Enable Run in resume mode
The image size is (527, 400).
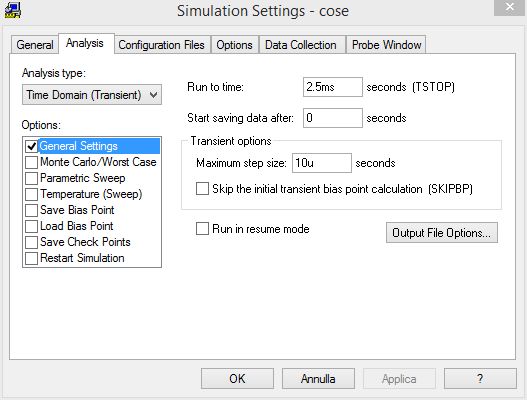click(202, 229)
